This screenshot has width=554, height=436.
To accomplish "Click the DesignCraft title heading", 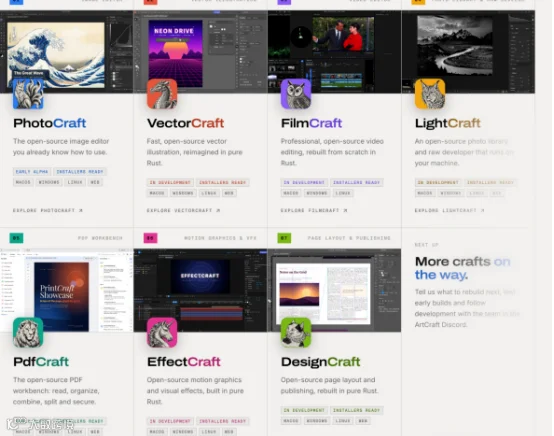I will pyautogui.click(x=320, y=361).
